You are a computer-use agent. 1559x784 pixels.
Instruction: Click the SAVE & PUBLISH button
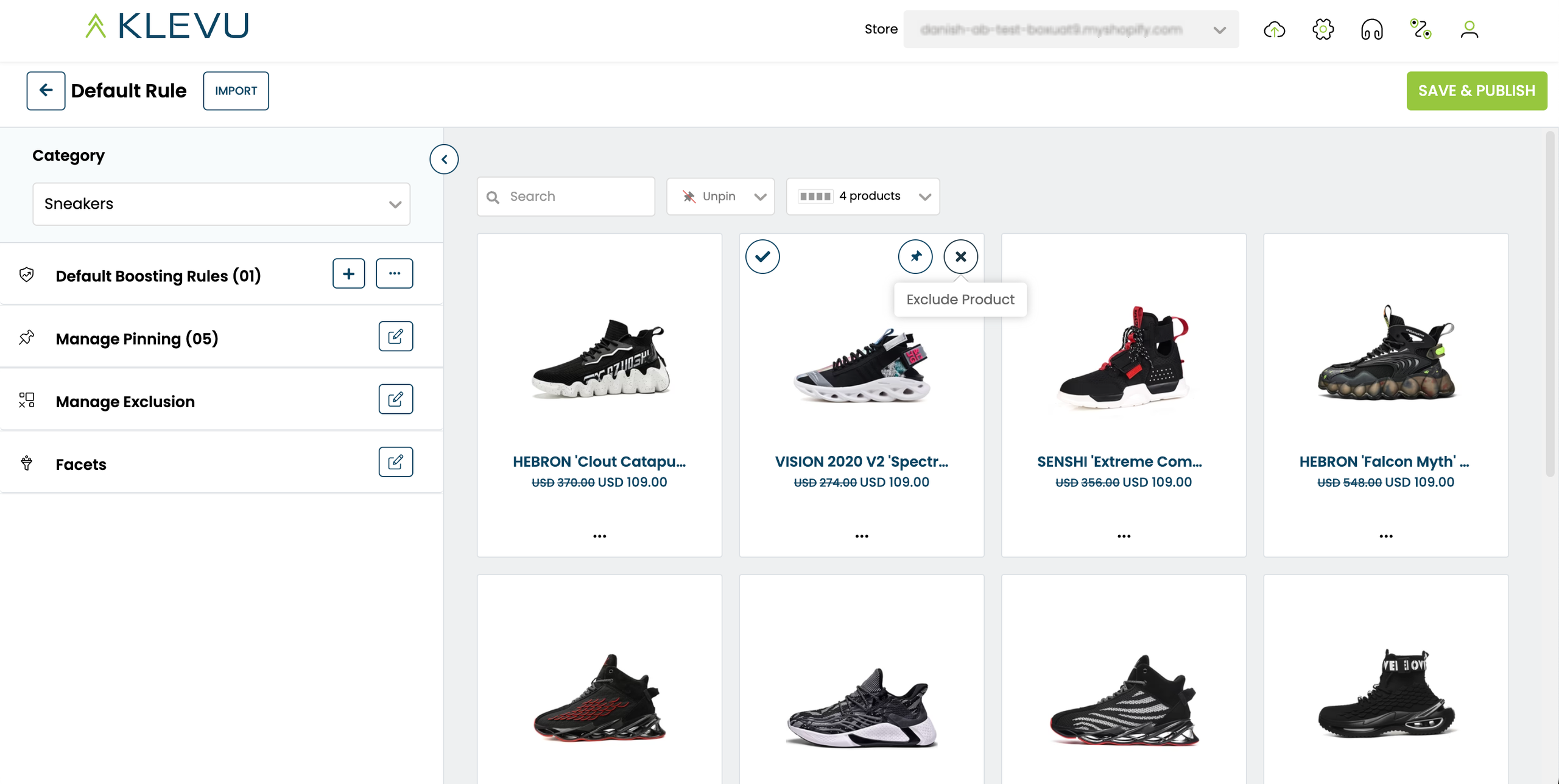(x=1476, y=91)
